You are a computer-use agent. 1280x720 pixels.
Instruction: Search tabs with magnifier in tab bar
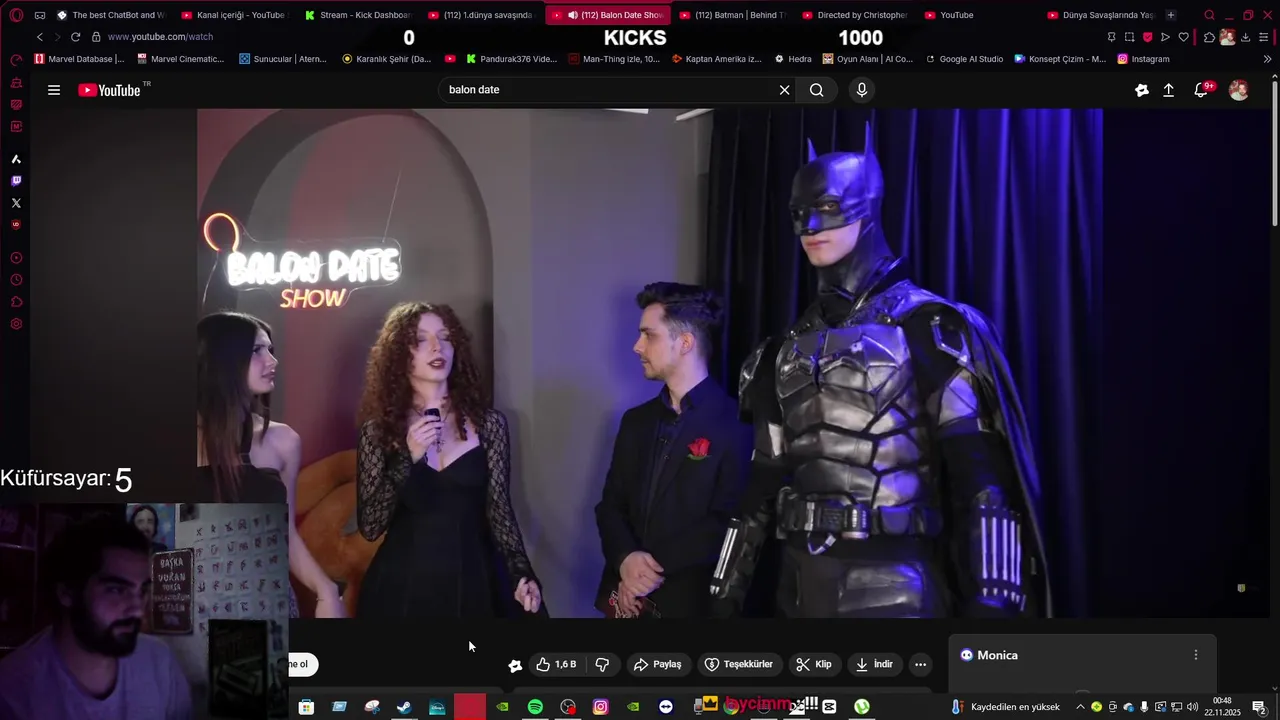1209,15
